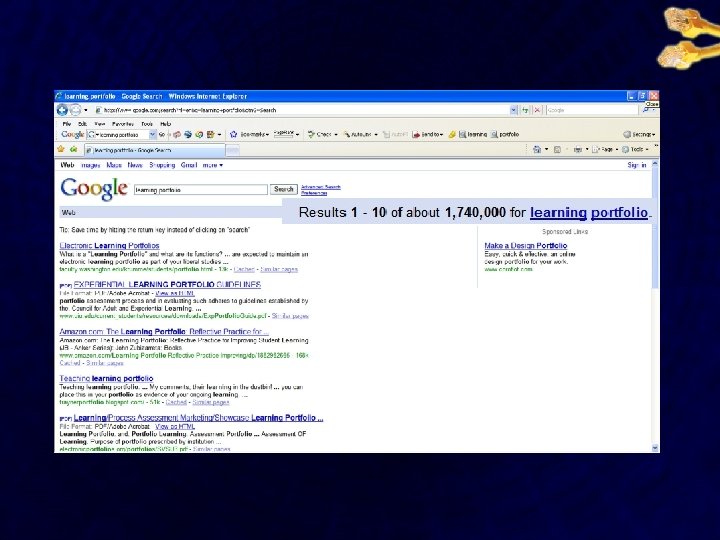Click the Google search query input field
Image resolution: width=720 pixels, height=540 pixels.
201,190
